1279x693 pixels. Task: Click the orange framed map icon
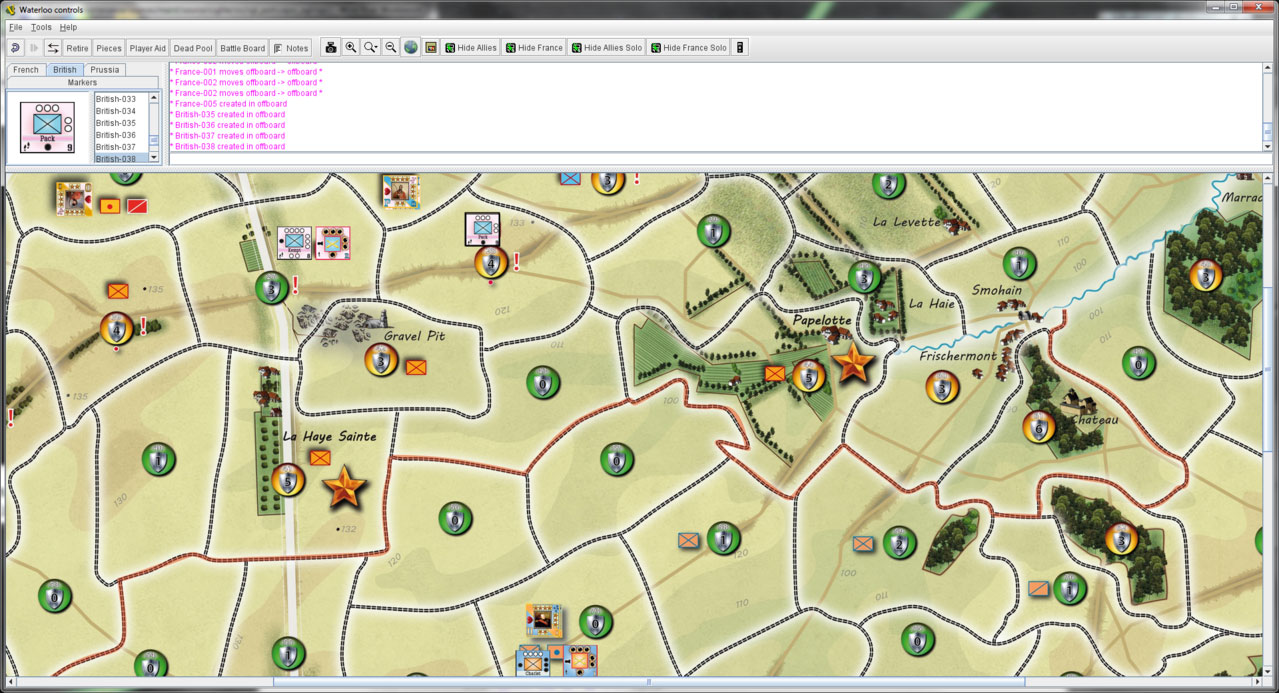[x=431, y=48]
